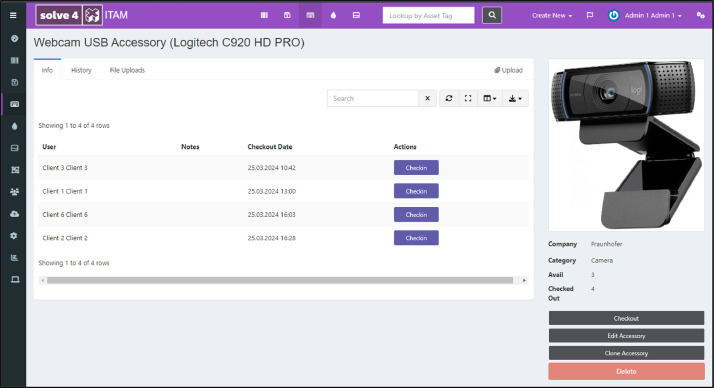Open People icon in the sidebar
The image size is (714, 388).
pos(15,192)
